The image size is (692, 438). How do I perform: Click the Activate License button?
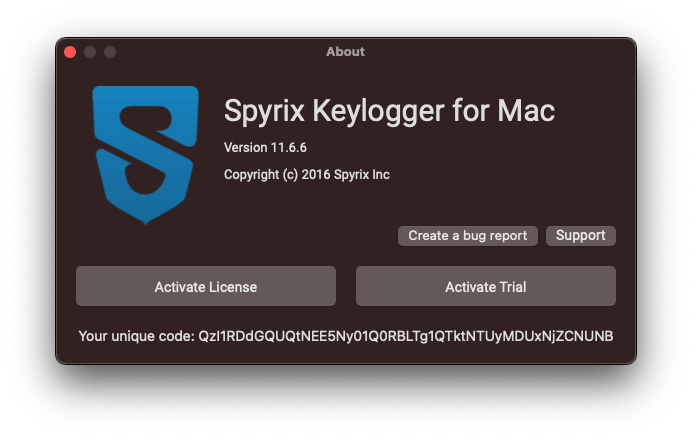point(206,286)
